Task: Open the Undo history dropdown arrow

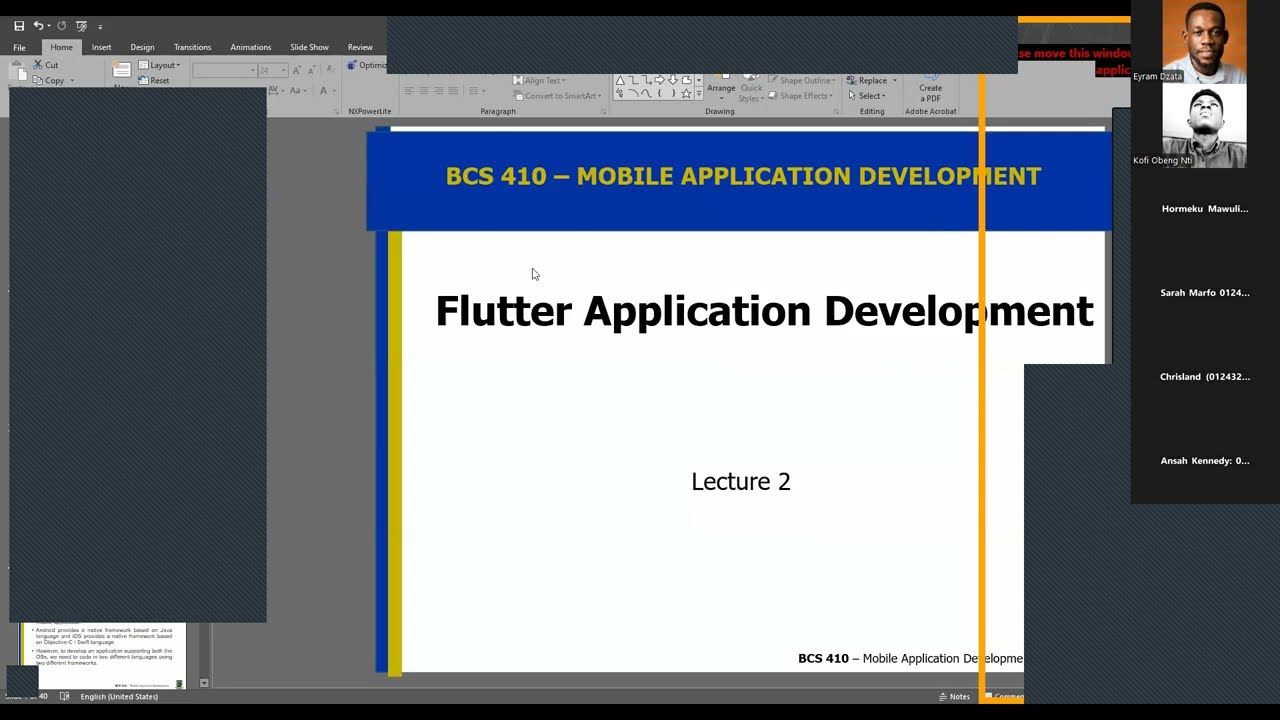Action: pos(49,26)
